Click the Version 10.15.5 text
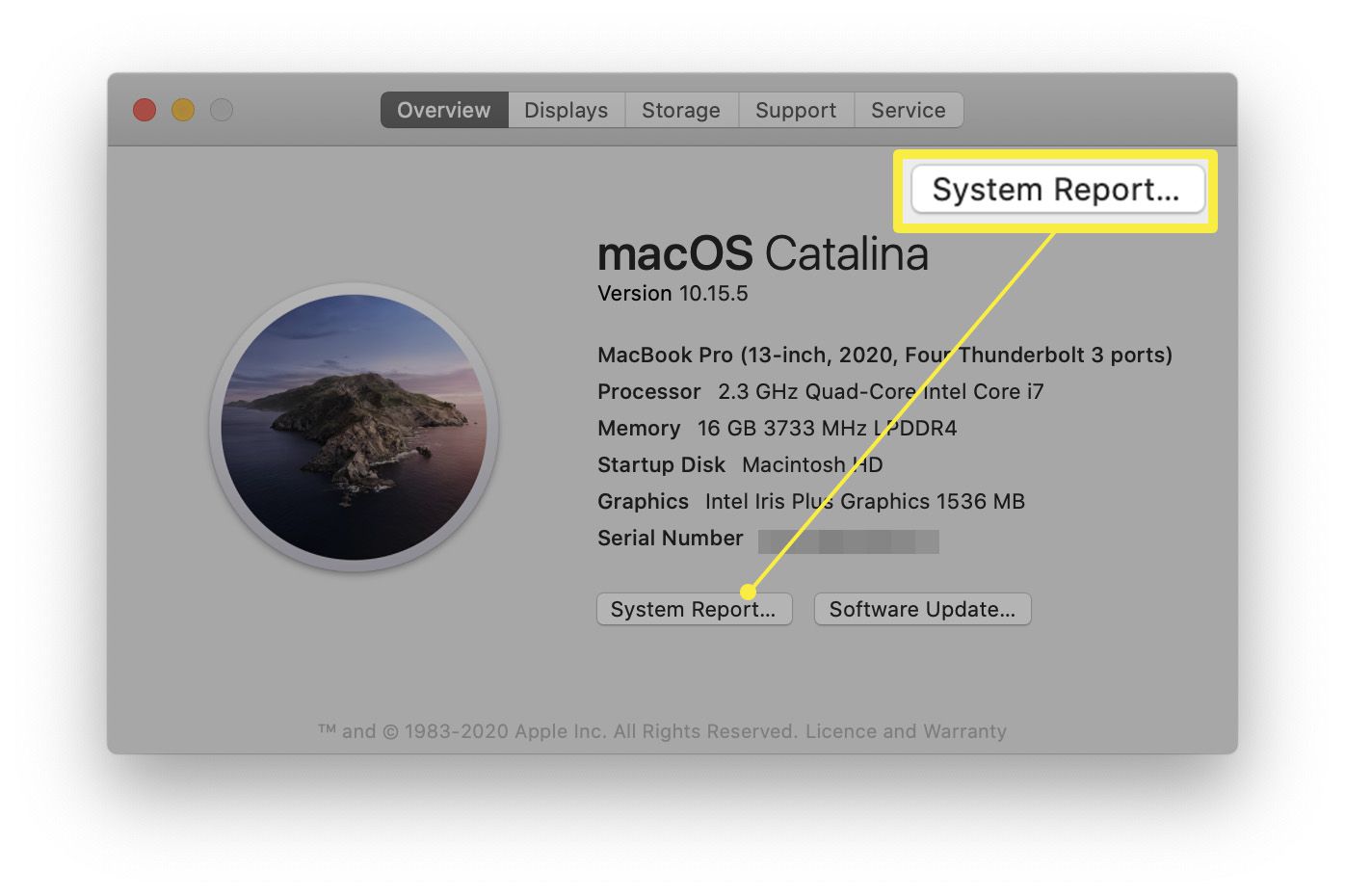The height and width of the screenshot is (896, 1345). [672, 294]
